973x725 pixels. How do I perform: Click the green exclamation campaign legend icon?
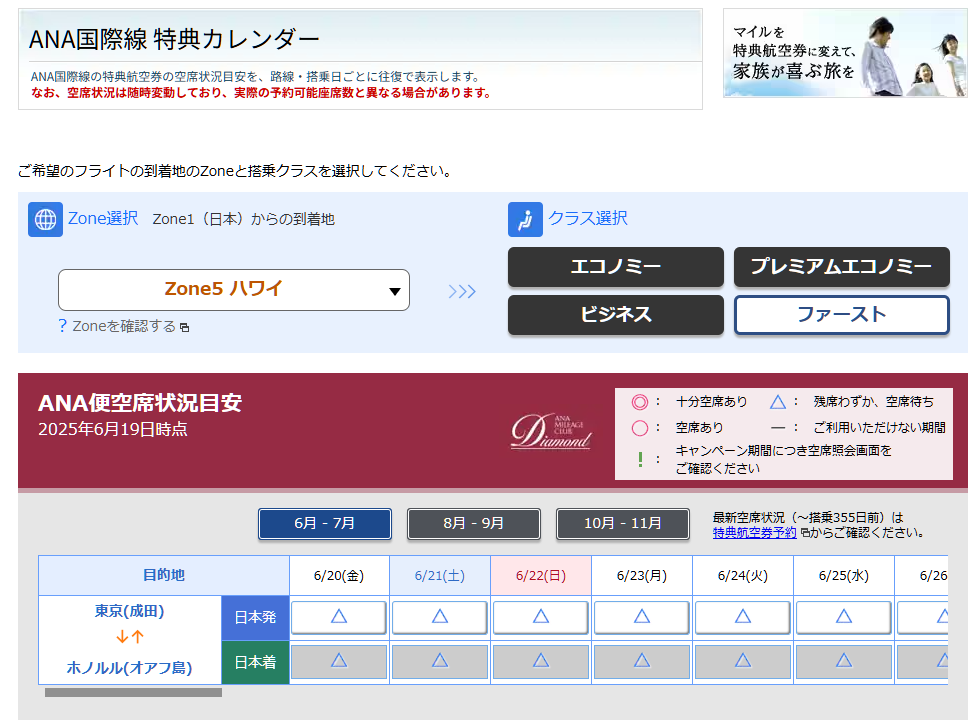(x=640, y=459)
